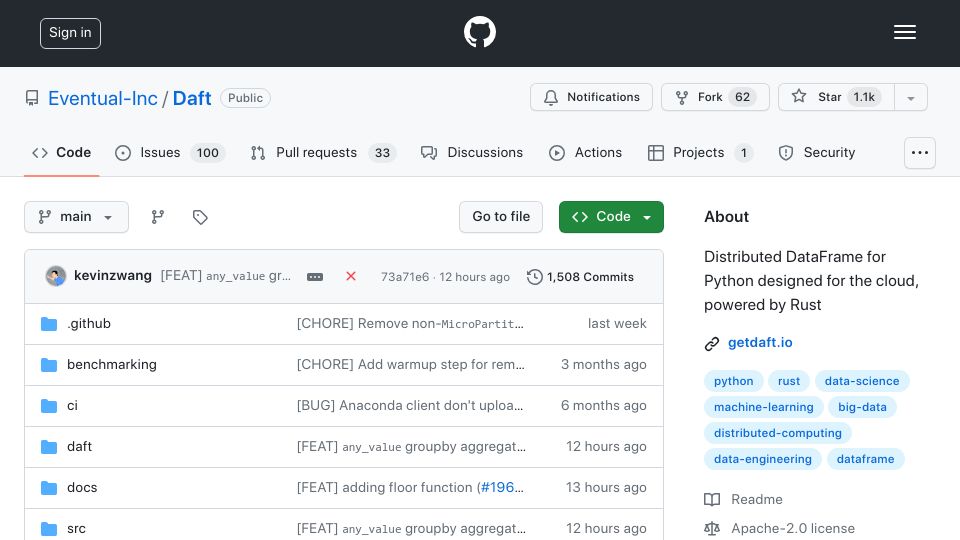
Task: Open the more tabs ellipsis menu
Action: point(920,152)
